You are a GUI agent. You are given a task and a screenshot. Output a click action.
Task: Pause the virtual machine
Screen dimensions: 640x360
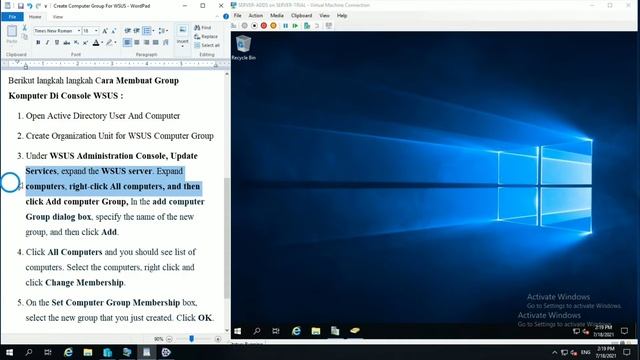[285, 25]
